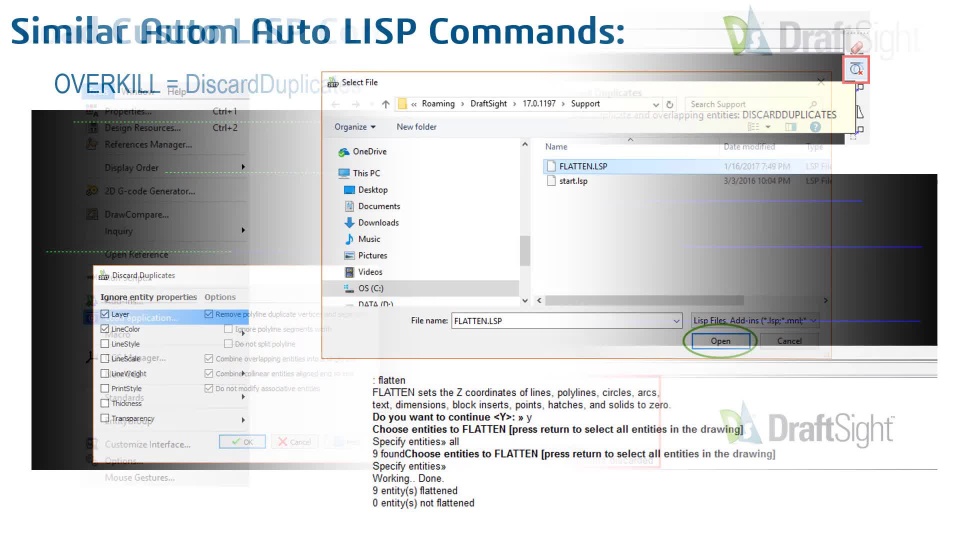This screenshot has height=540, width=960.
Task: Click the up-folder arrow in Select File
Action: [x=386, y=104]
